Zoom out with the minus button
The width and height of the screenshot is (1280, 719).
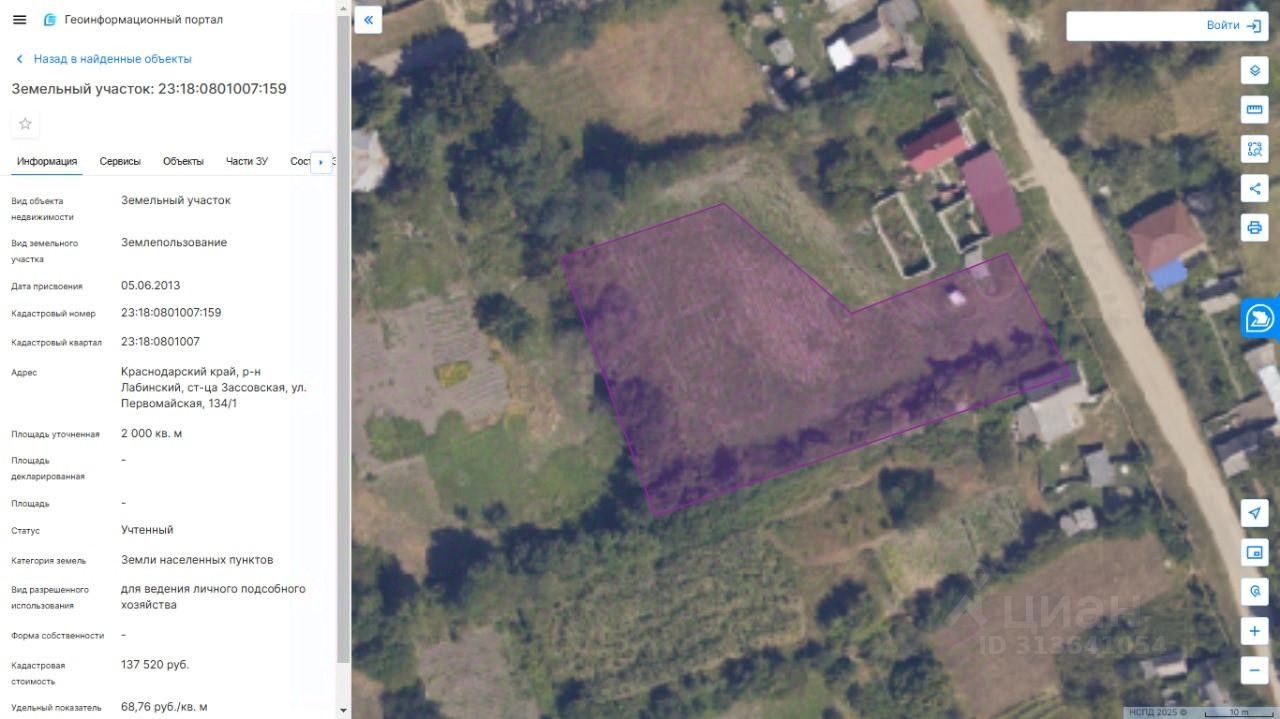tap(1254, 670)
